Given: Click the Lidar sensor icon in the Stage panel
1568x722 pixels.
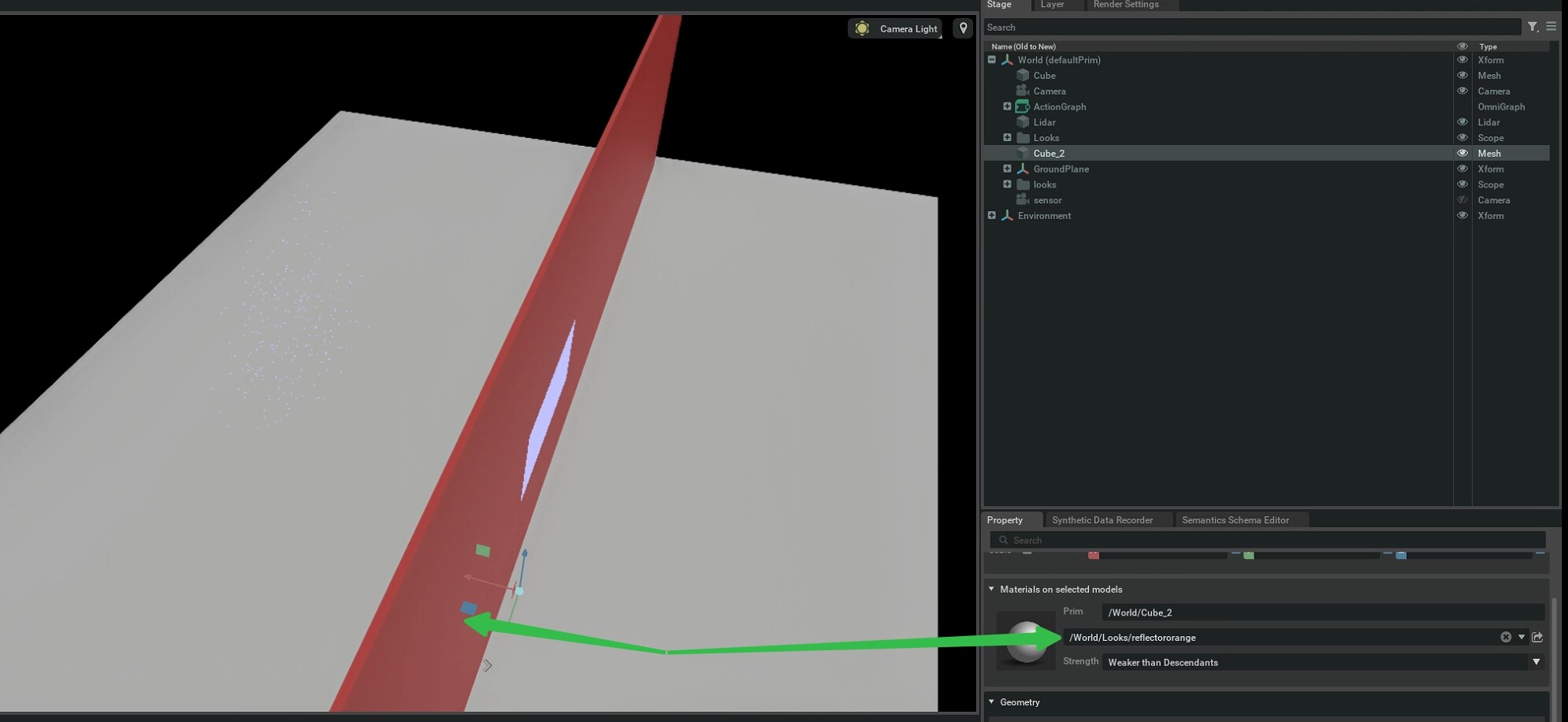Looking at the screenshot, I should 1021,122.
